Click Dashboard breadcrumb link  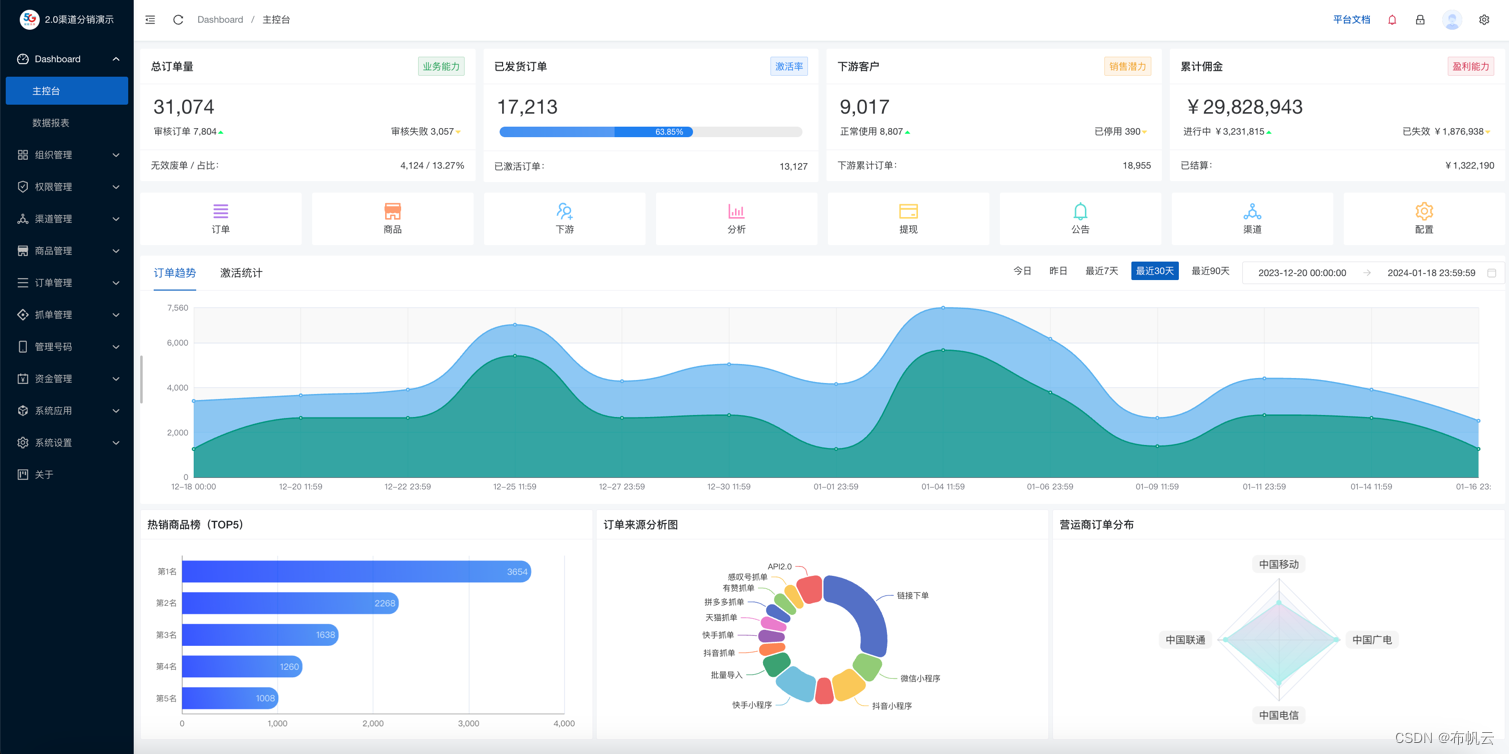(x=220, y=20)
